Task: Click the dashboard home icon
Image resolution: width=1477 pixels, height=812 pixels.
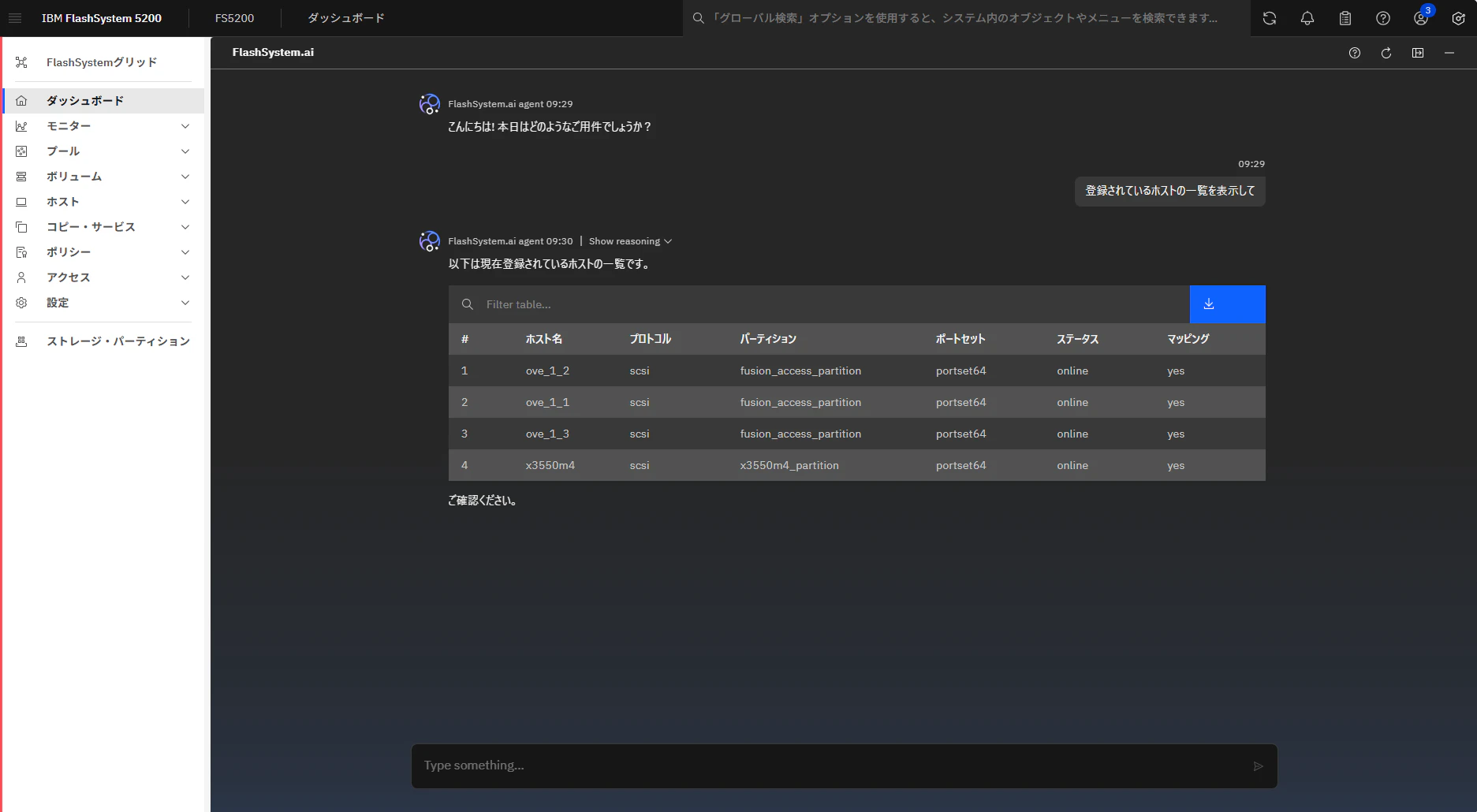Action: point(21,101)
